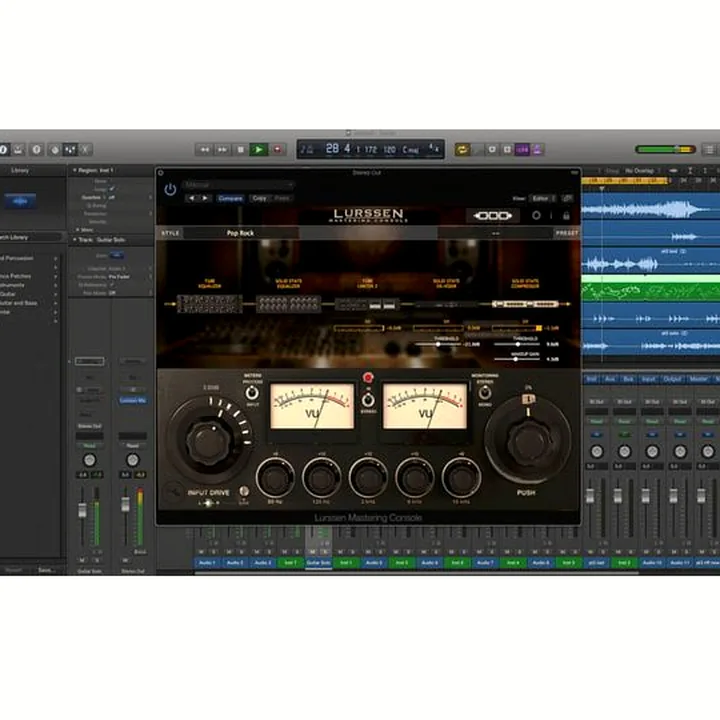The width and height of the screenshot is (720, 720).
Task: Click the Lurssen circular settings icon
Action: pyautogui.click(x=536, y=215)
